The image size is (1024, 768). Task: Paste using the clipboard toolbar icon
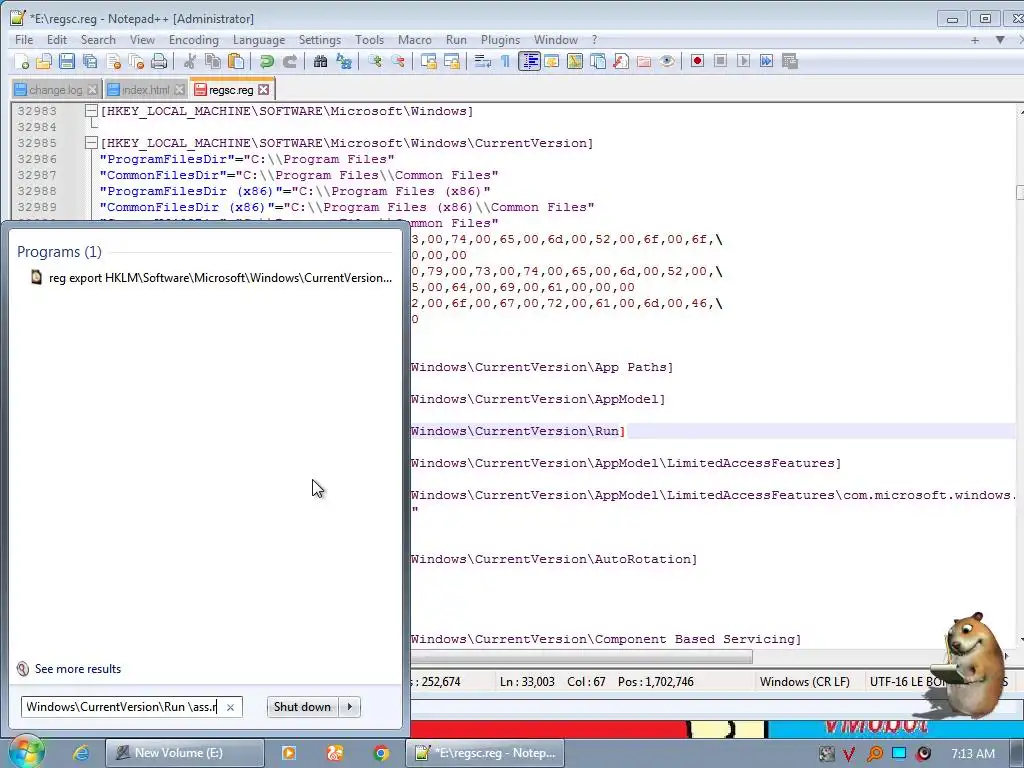[236, 61]
